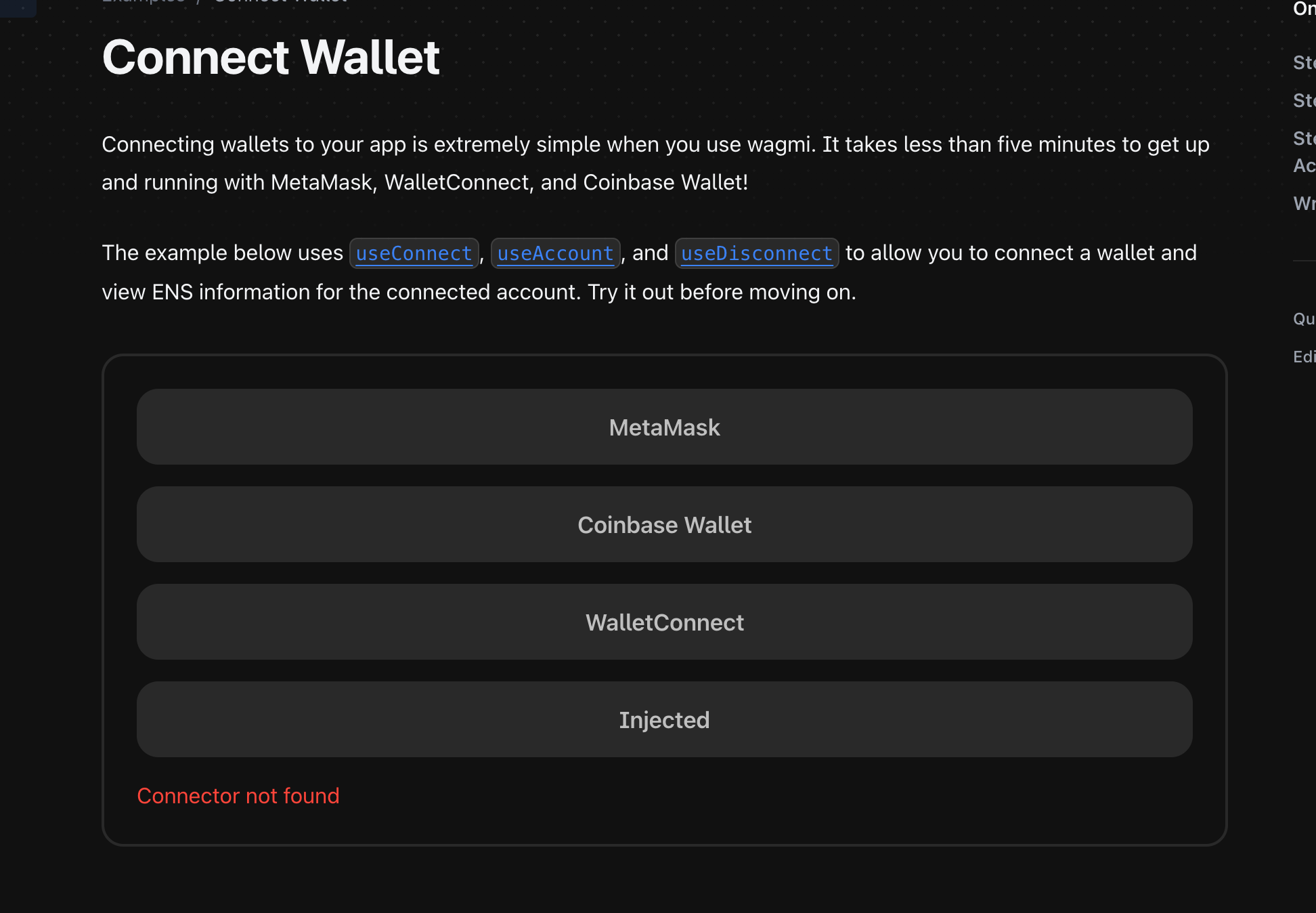Screen dimensions: 1316x913
Task: Click the sidebar entry starting with Ac
Action: point(1305,165)
